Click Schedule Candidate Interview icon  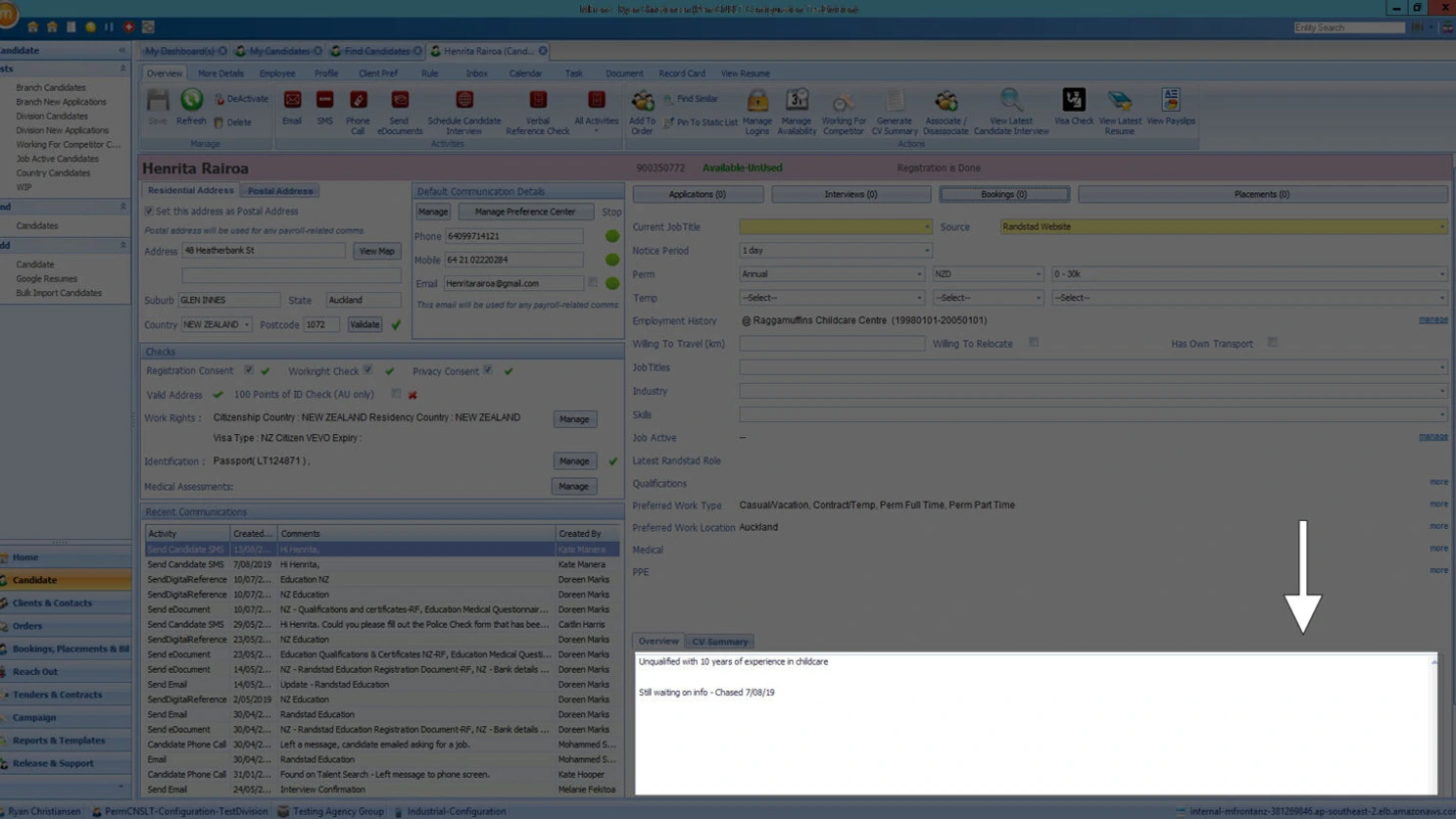point(464,101)
